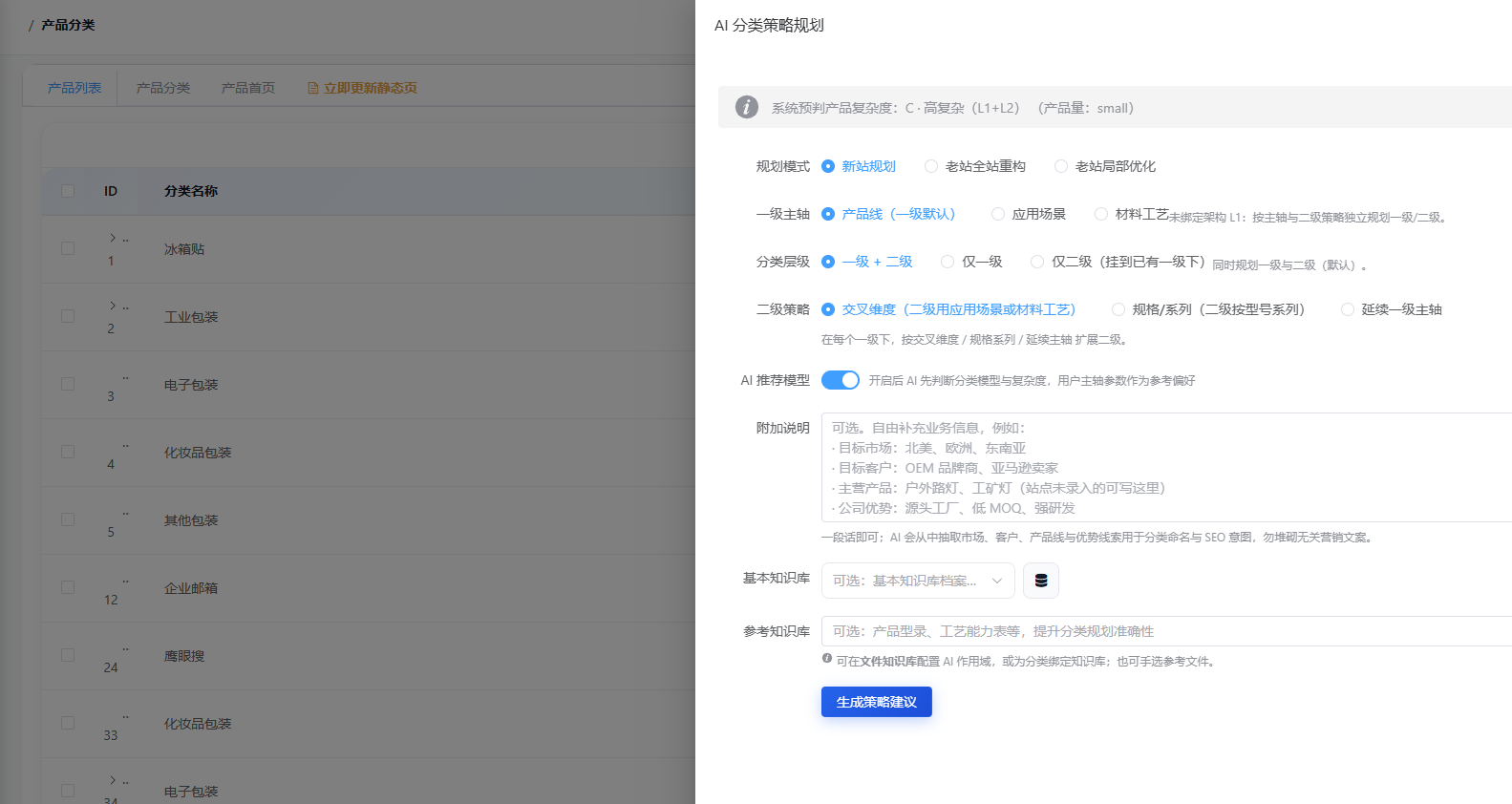
Task: Check the checkbox for 企业邮箱 row
Action: point(68,587)
